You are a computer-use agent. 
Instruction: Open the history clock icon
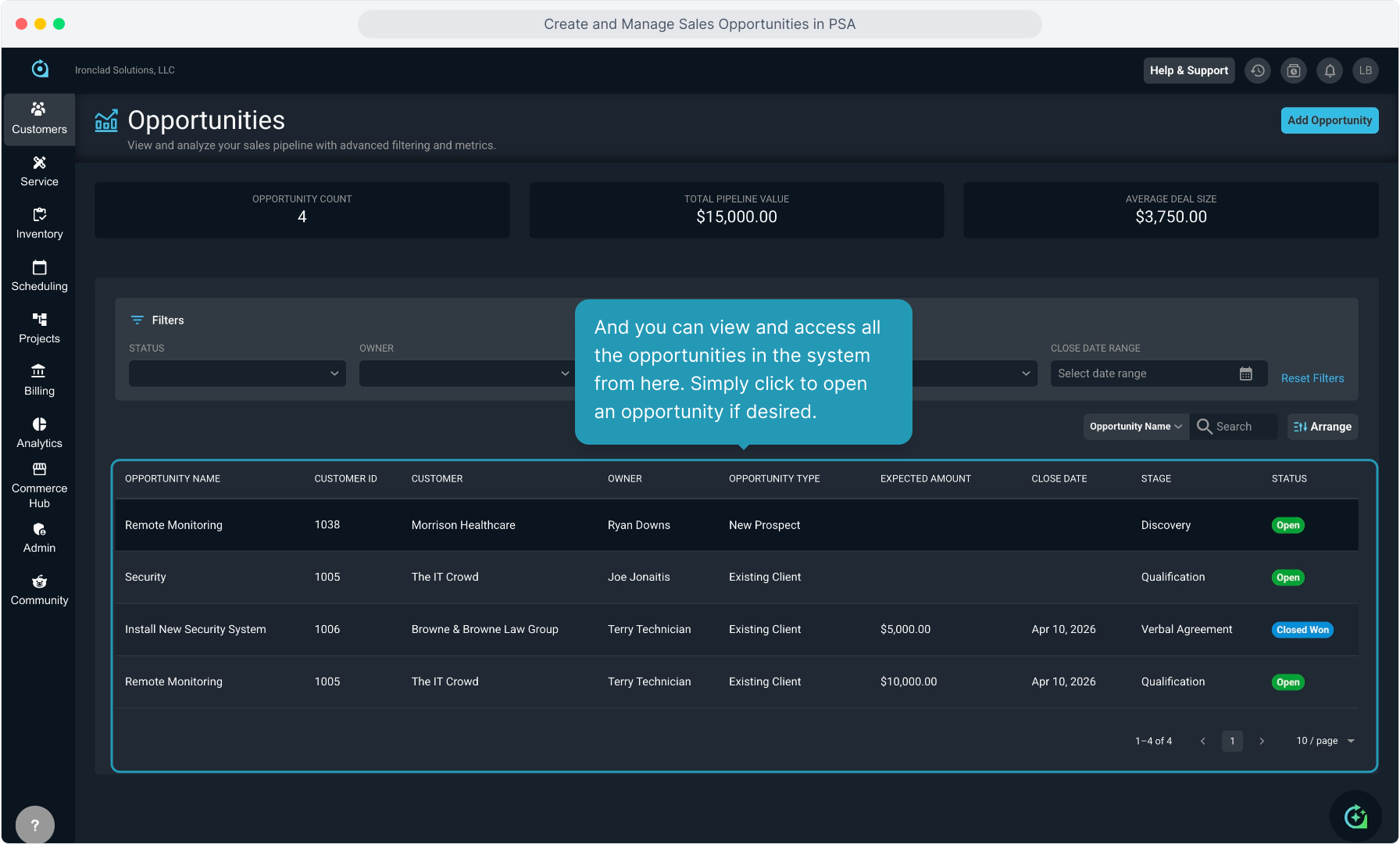[1257, 70]
